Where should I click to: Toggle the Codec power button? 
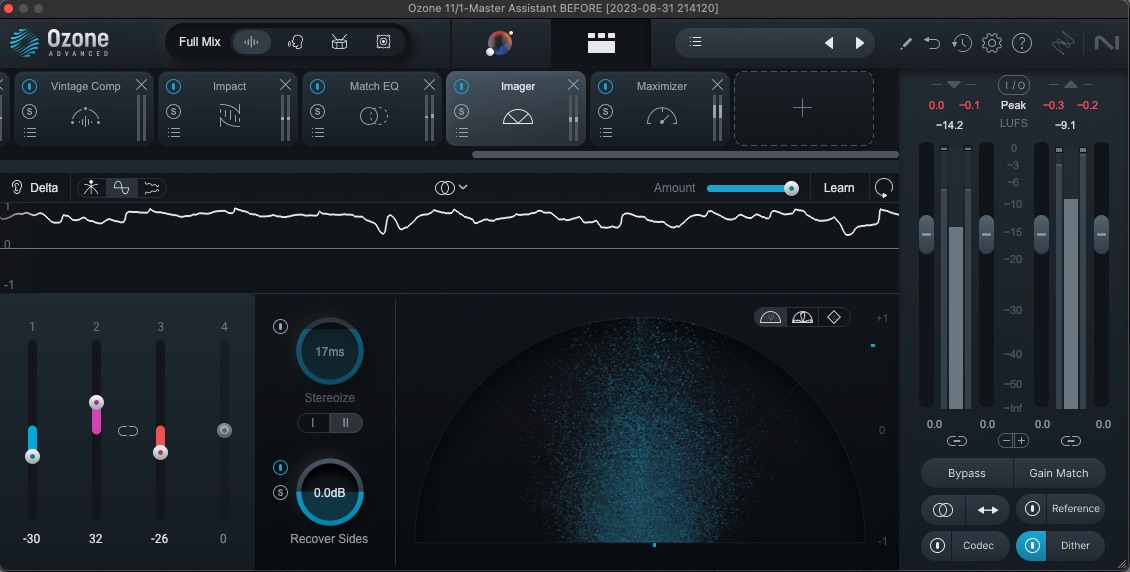click(x=937, y=545)
